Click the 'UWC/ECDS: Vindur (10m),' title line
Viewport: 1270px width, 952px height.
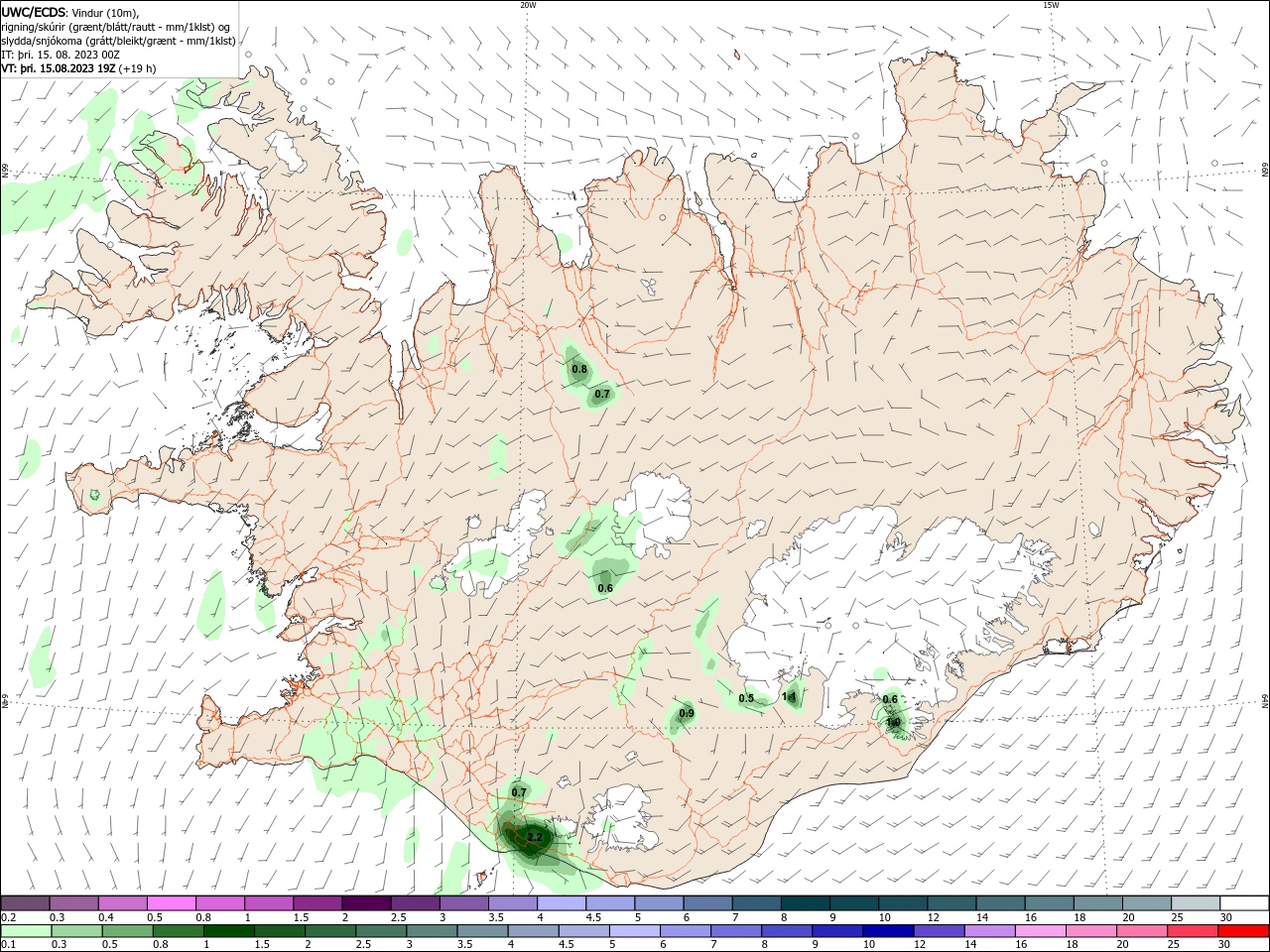coord(70,12)
